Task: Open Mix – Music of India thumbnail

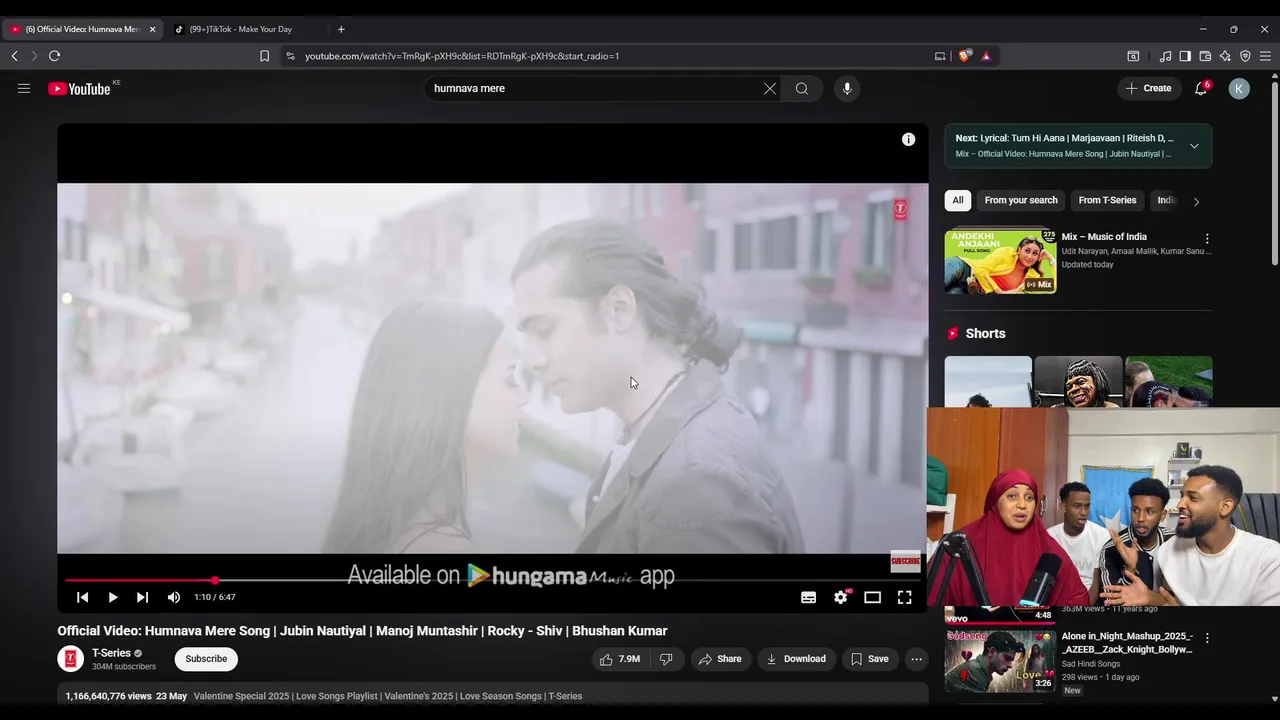Action: (1000, 262)
